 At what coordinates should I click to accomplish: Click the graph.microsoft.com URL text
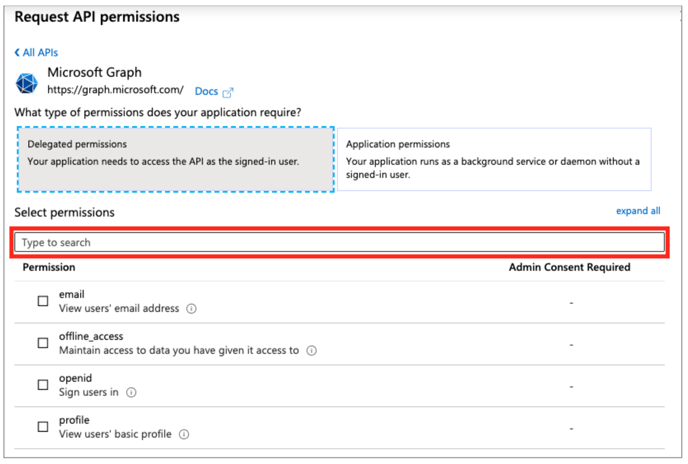(115, 89)
